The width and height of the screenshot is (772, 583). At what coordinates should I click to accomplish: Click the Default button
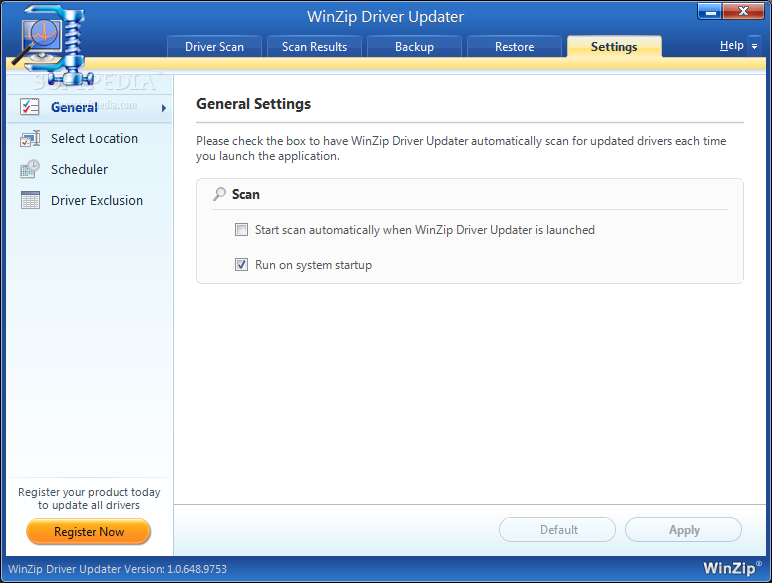tap(557, 530)
